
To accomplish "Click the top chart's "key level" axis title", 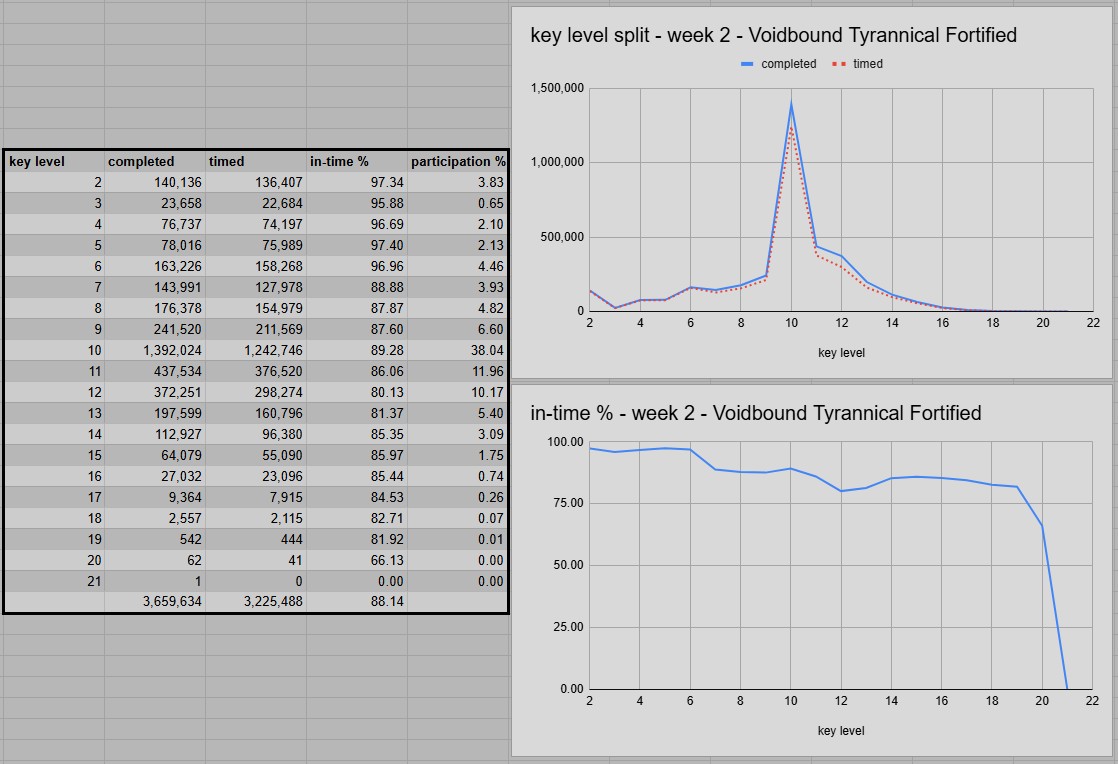I will click(841, 353).
